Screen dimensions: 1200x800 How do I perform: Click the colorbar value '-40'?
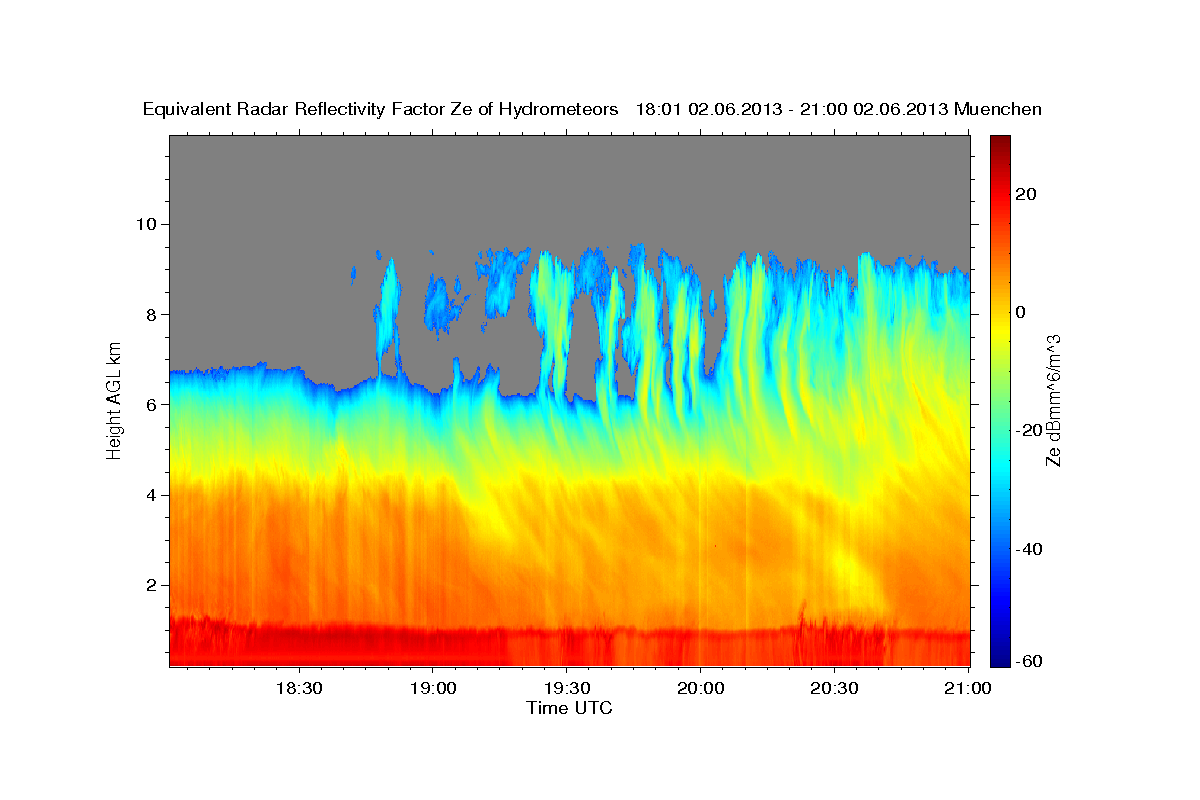coord(1027,549)
